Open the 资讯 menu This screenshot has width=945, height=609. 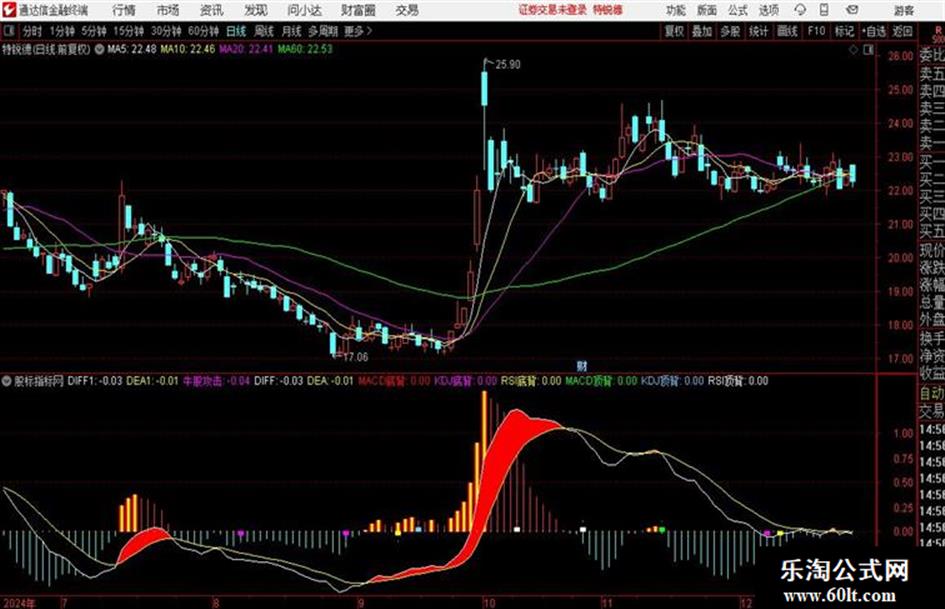click(212, 10)
